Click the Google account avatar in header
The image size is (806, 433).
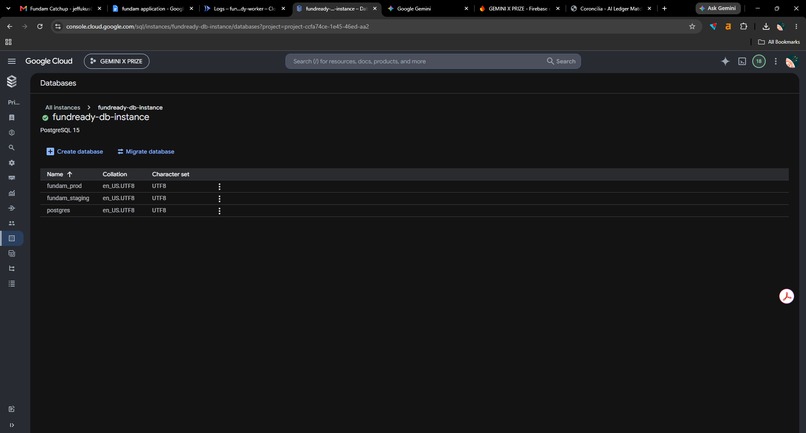pyautogui.click(x=791, y=62)
